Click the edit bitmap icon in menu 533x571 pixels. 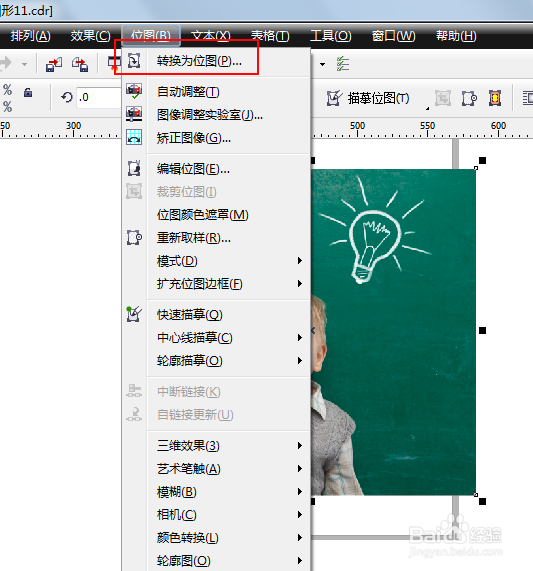[134, 168]
